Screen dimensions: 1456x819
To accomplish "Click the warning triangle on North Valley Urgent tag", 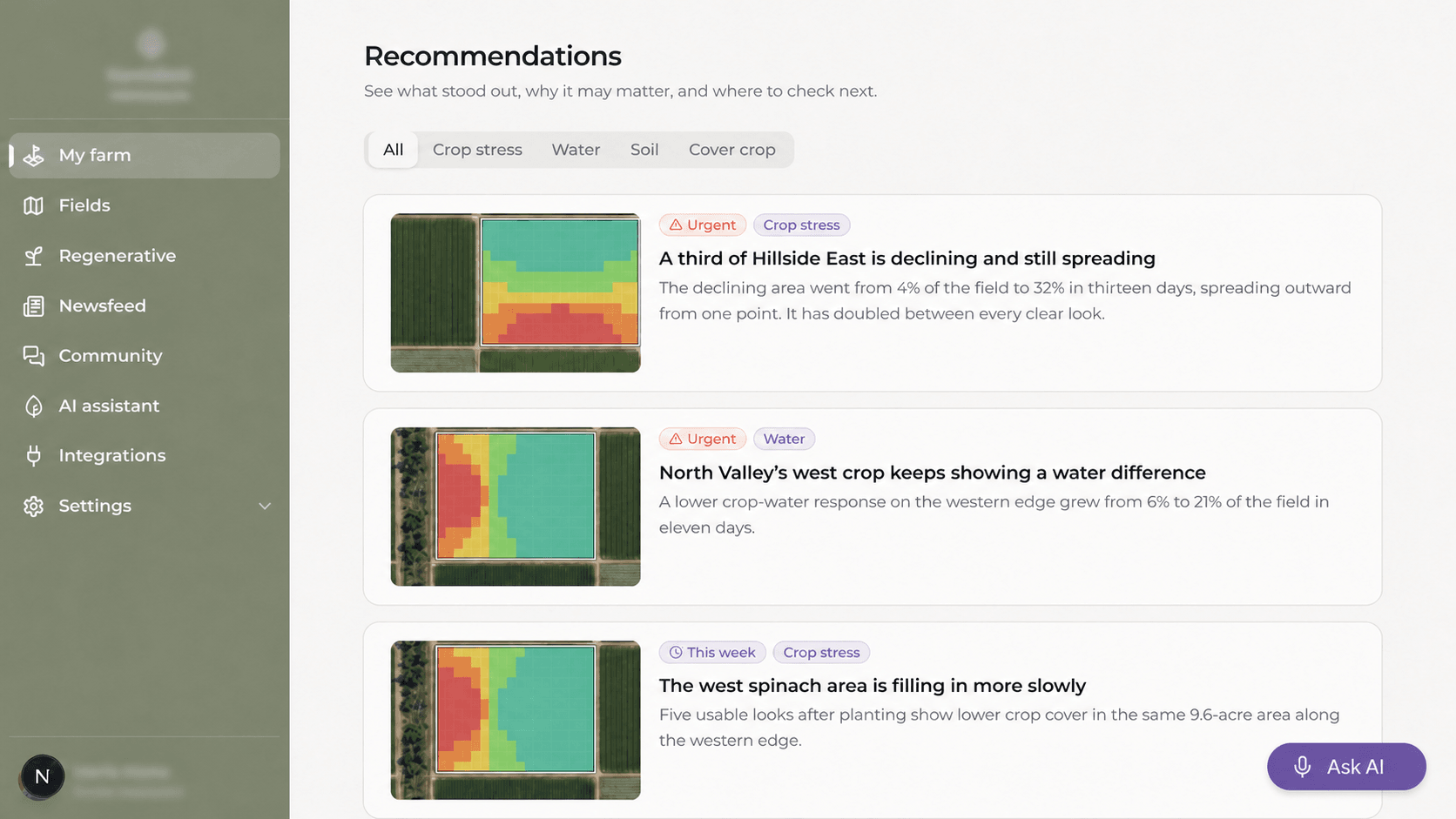I will coord(676,439).
